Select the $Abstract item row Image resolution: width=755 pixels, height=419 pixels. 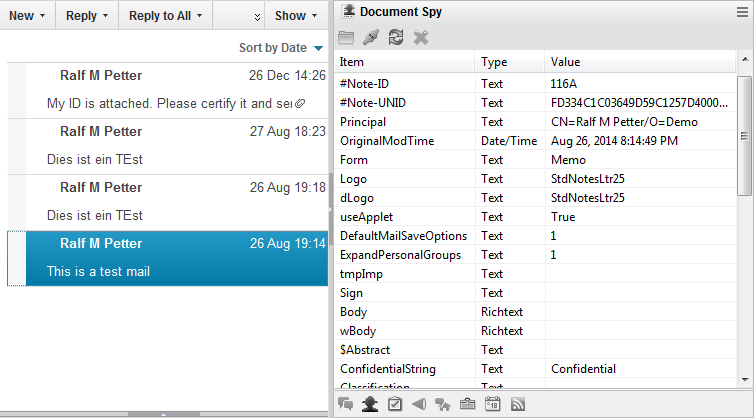pyautogui.click(x=535, y=350)
